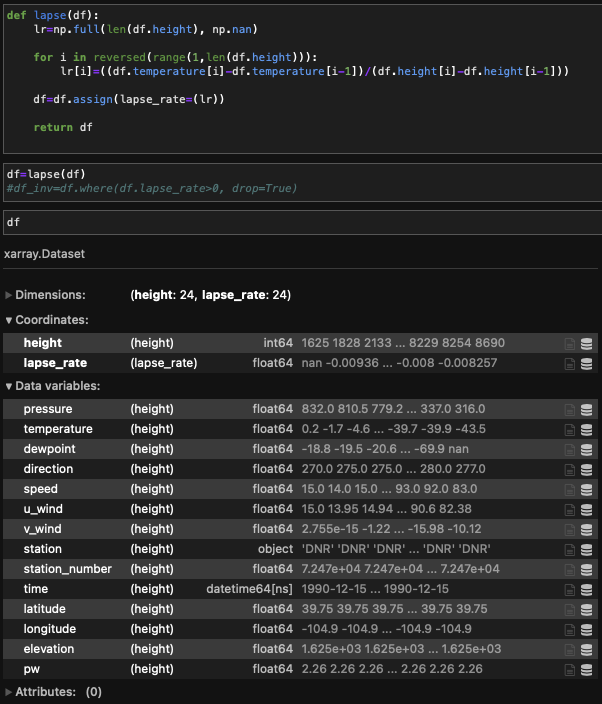Show data repr icon for station_number variable
602x704 pixels.
pos(586,570)
